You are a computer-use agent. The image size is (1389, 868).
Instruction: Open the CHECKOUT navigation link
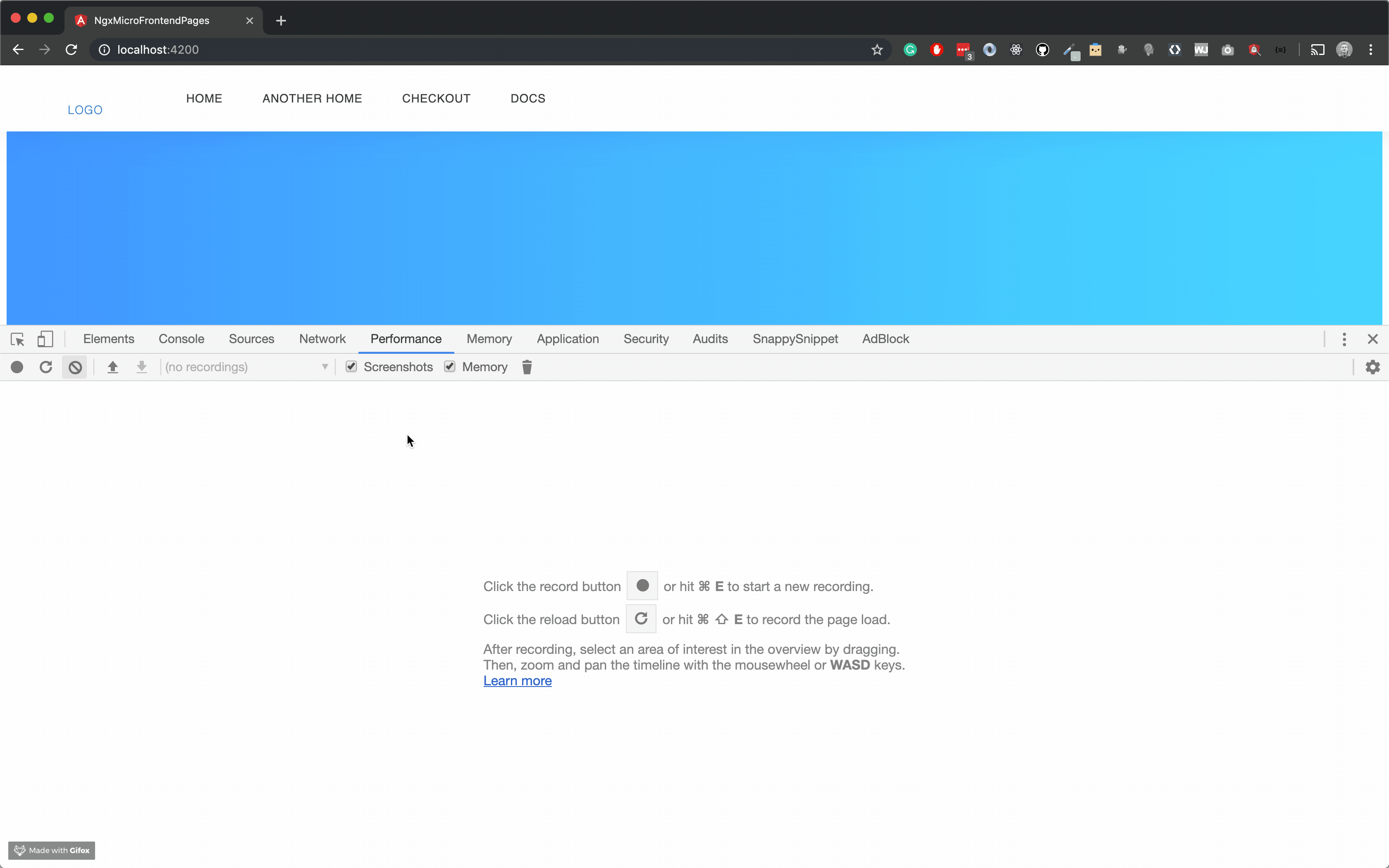(436, 98)
